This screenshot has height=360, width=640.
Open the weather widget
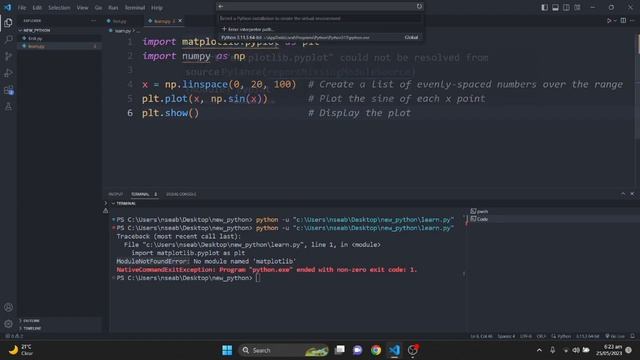[20, 350]
